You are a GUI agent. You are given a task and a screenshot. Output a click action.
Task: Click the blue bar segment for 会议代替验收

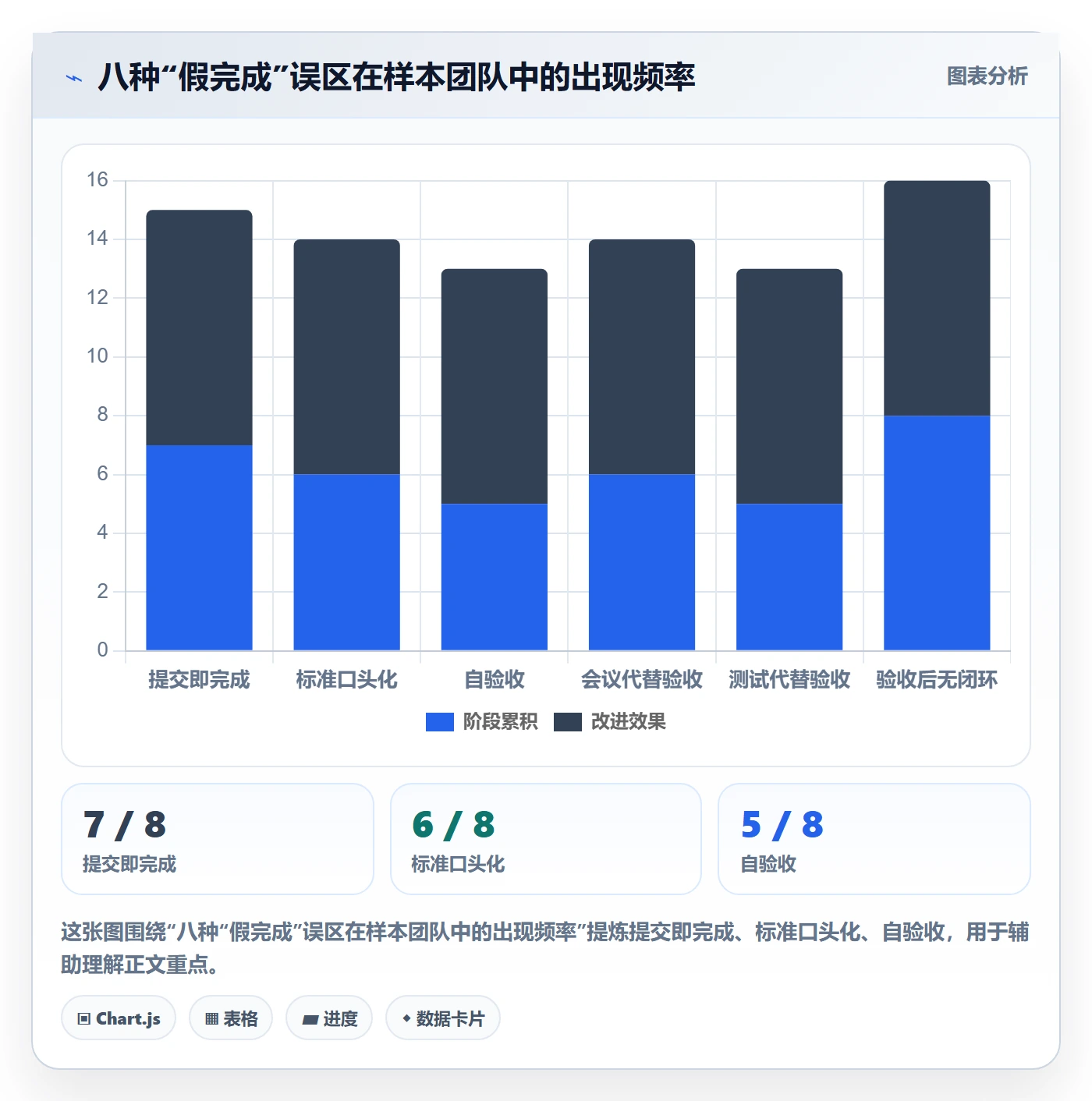pos(642,562)
